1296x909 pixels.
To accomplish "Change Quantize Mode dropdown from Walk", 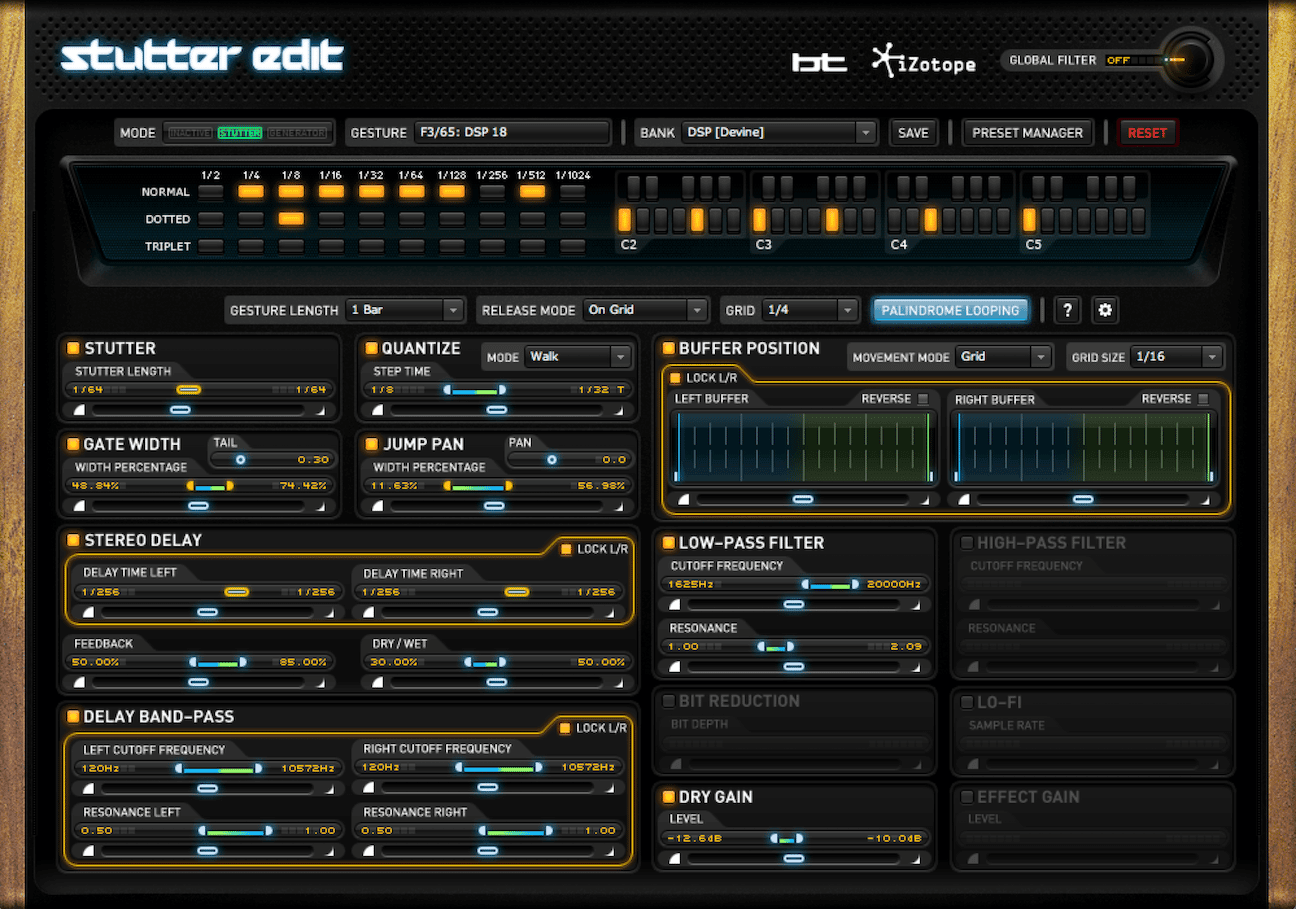I will pyautogui.click(x=579, y=357).
